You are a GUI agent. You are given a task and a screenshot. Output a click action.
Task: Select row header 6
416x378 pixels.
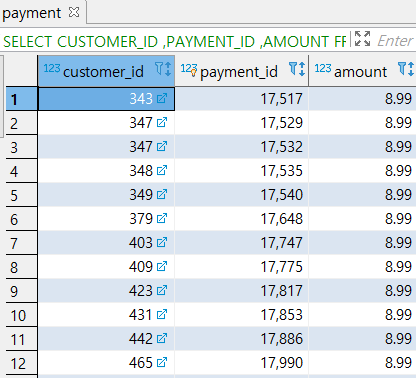pyautogui.click(x=21, y=219)
